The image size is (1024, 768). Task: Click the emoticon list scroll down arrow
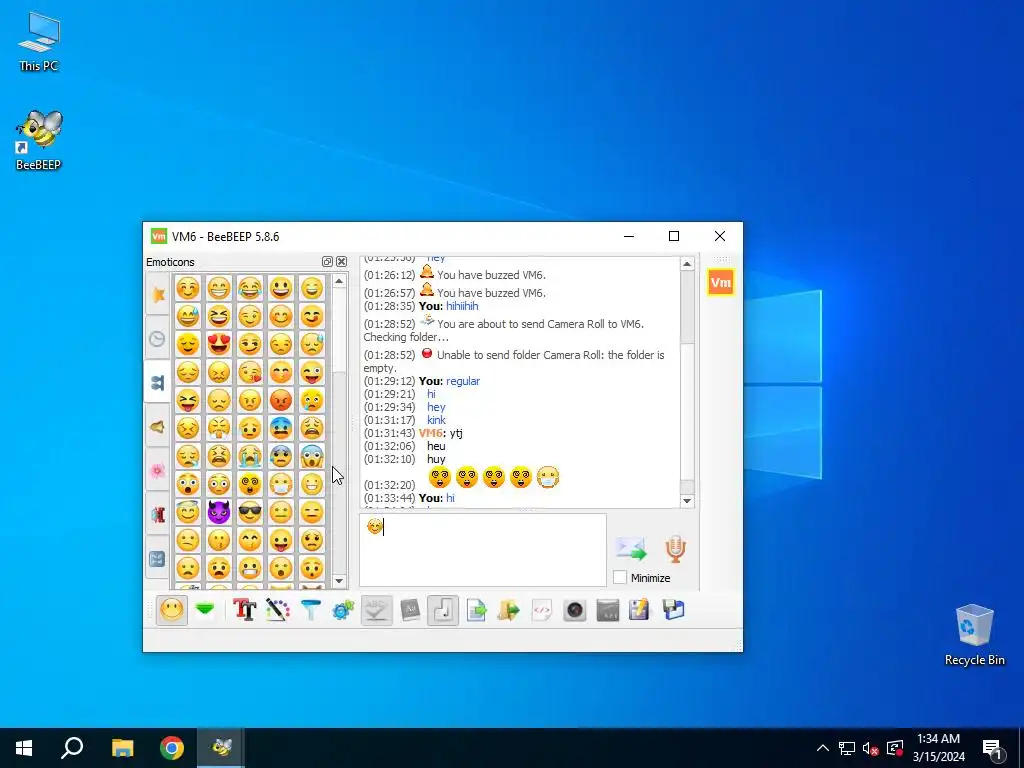point(339,581)
